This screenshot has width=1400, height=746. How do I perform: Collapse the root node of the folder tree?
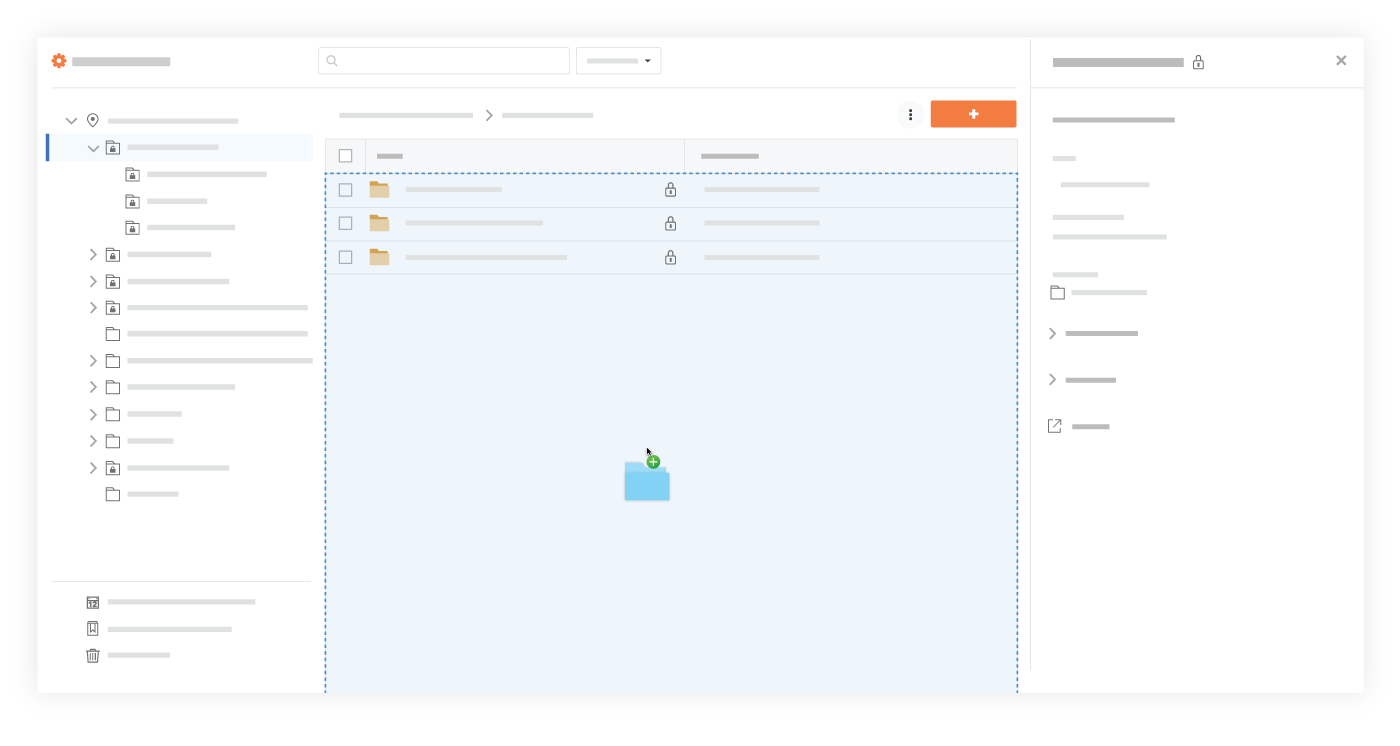coord(71,121)
